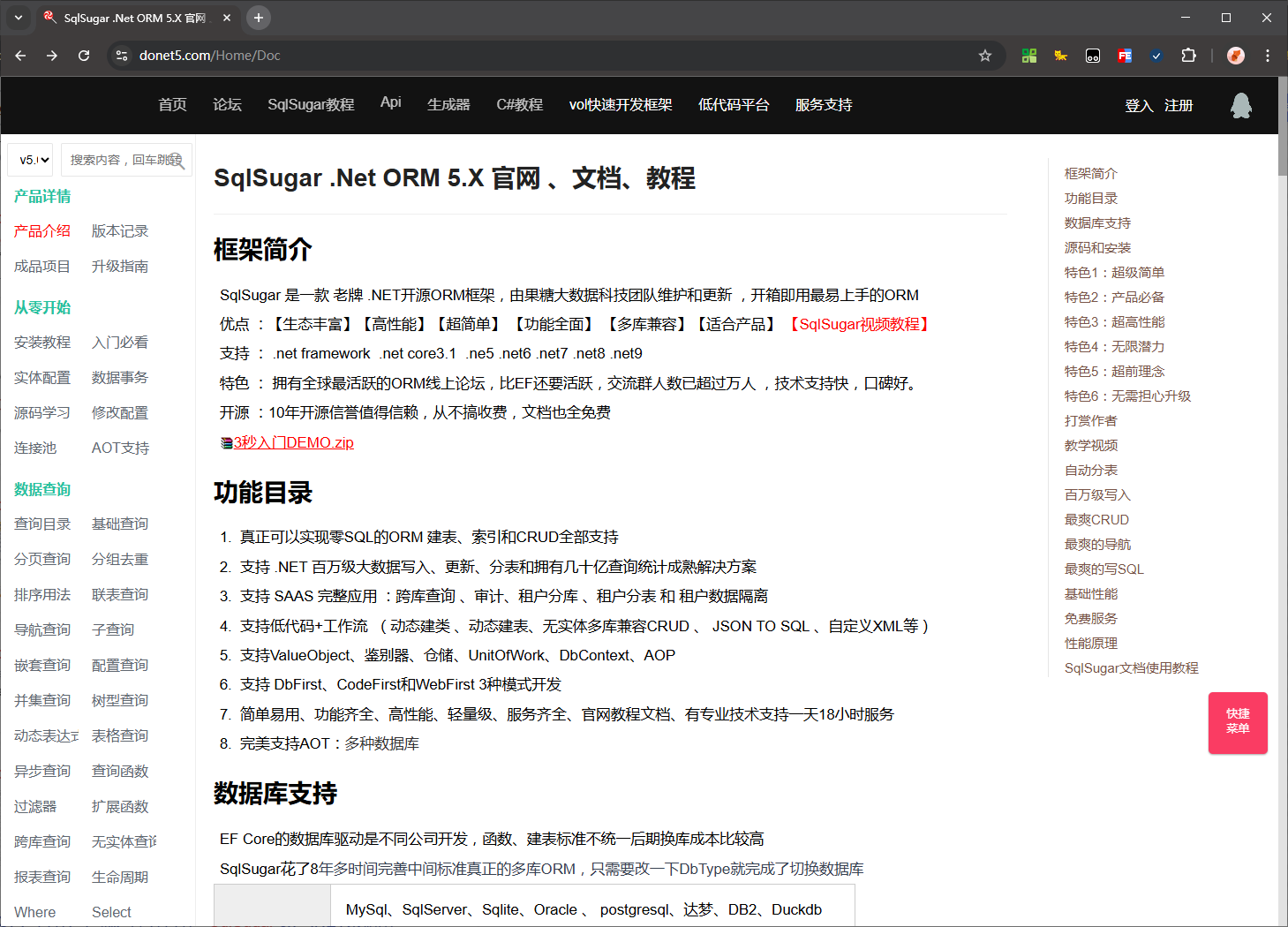Click the search magnifier icon in sidebar
The image size is (1288, 927).
click(x=177, y=161)
